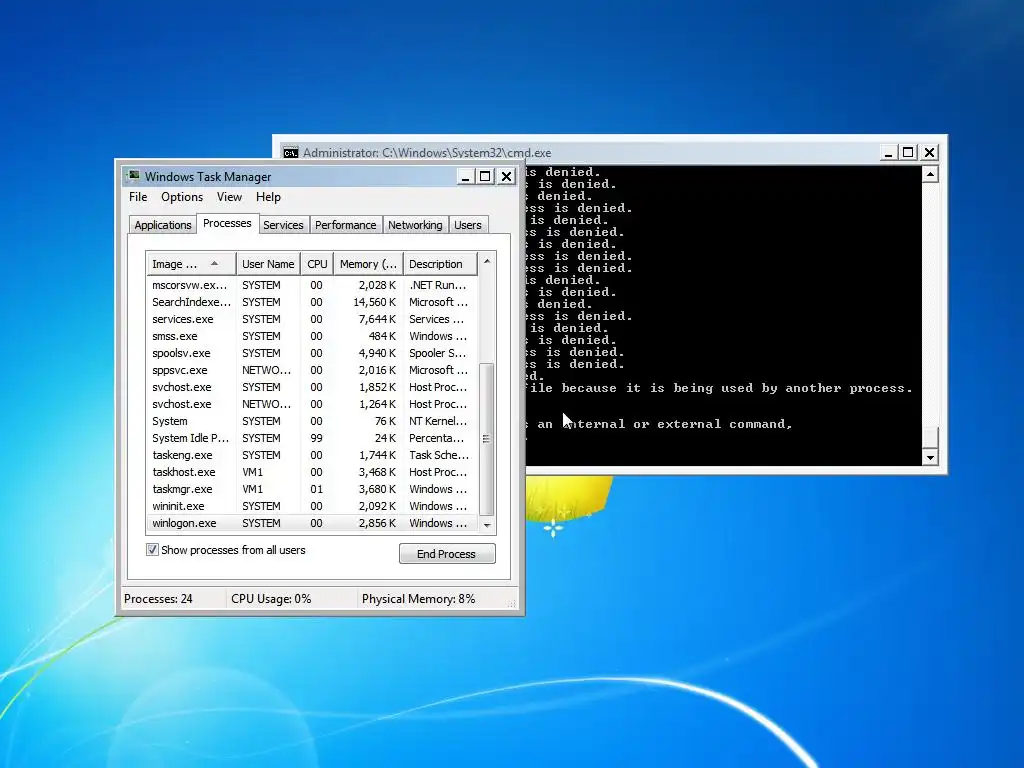Screen dimensions: 1024x768
Task: Sort by Memory column header
Action: [368, 264]
